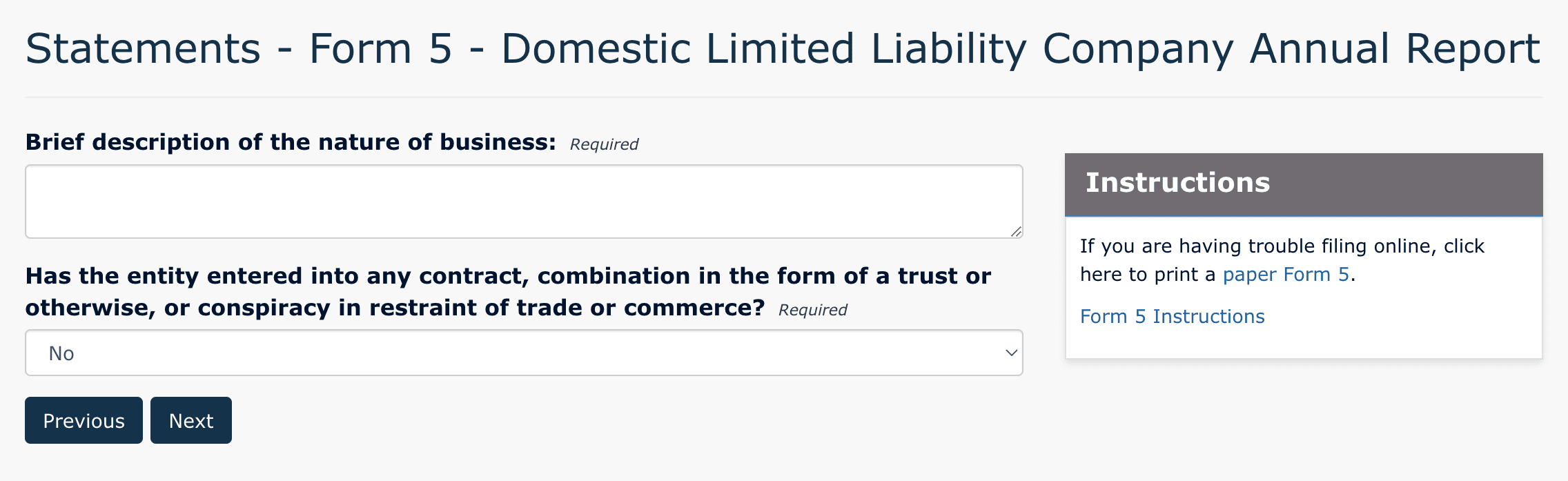Proceed to the next page with Next
This screenshot has width=1568, height=481.
tap(190, 420)
